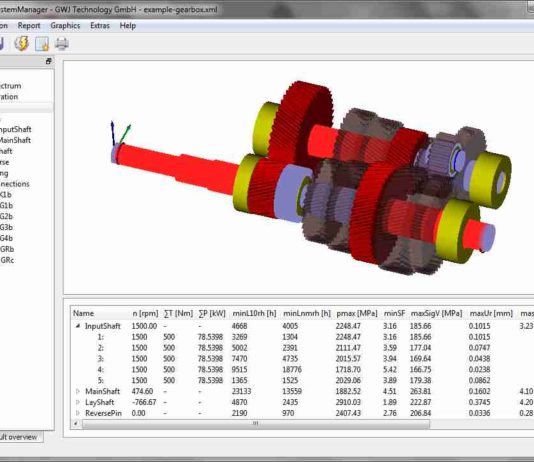Click ReversePin speed value 0.00

138,413
